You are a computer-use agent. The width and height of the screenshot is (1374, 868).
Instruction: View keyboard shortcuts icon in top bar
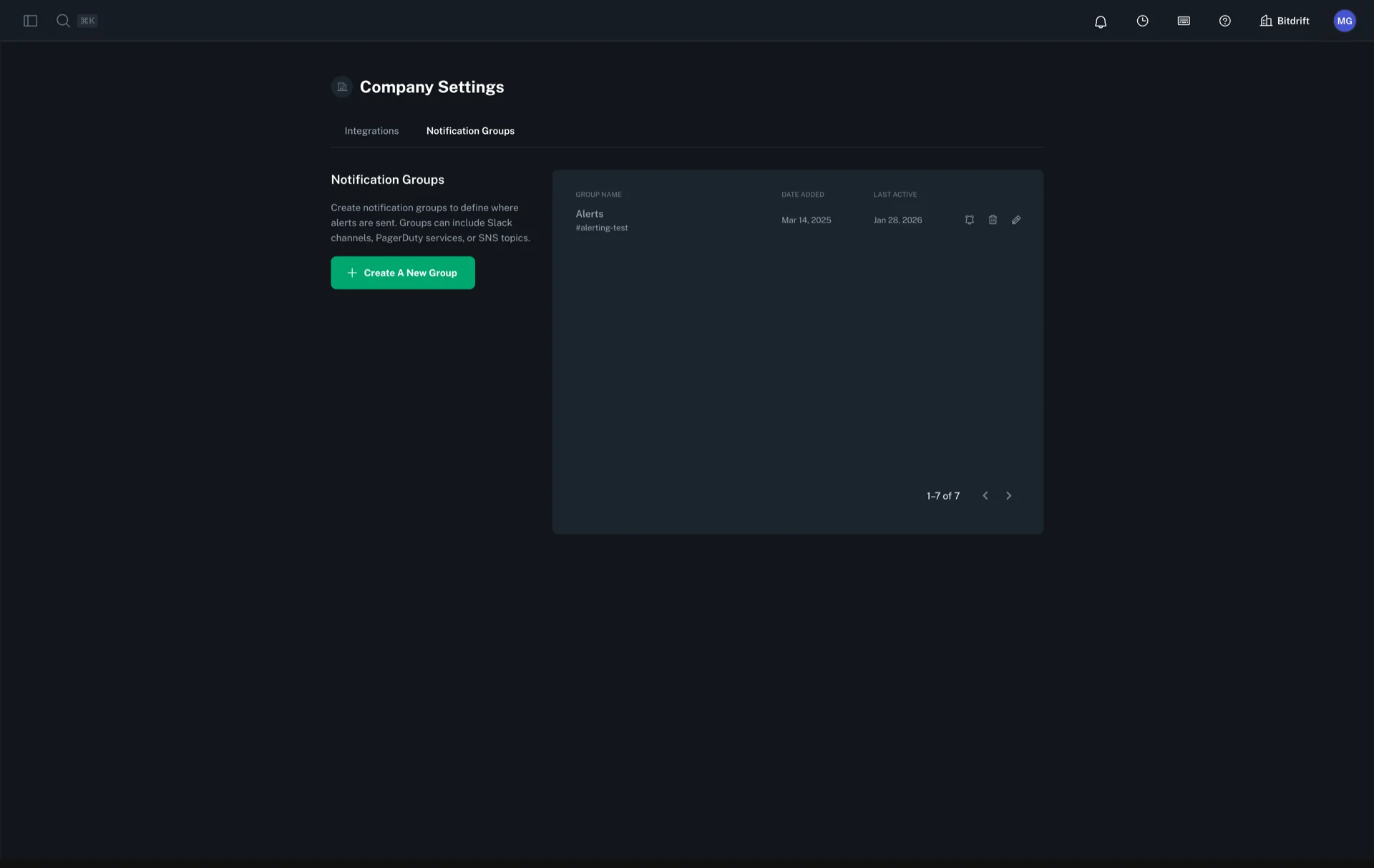1184,21
